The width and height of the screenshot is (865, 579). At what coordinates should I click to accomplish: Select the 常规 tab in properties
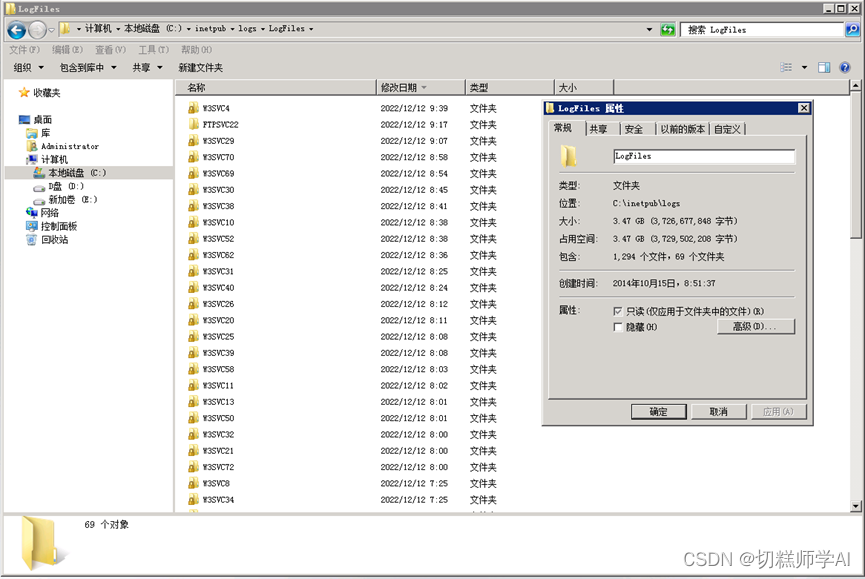(x=563, y=128)
